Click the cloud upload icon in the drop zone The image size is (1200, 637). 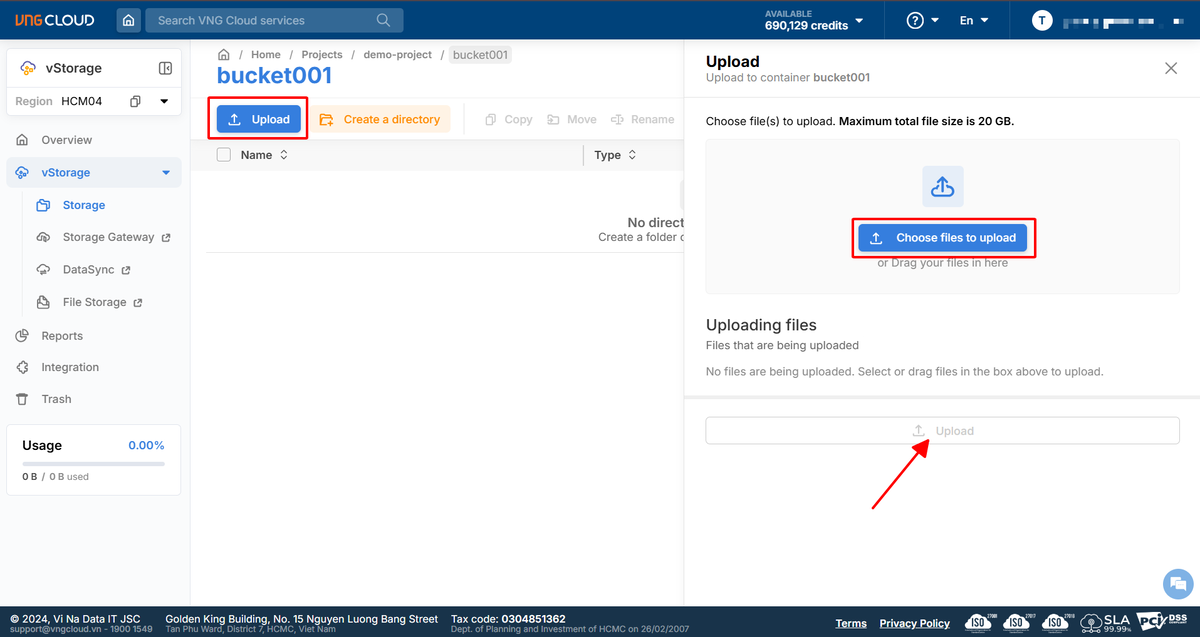pyautogui.click(x=942, y=186)
